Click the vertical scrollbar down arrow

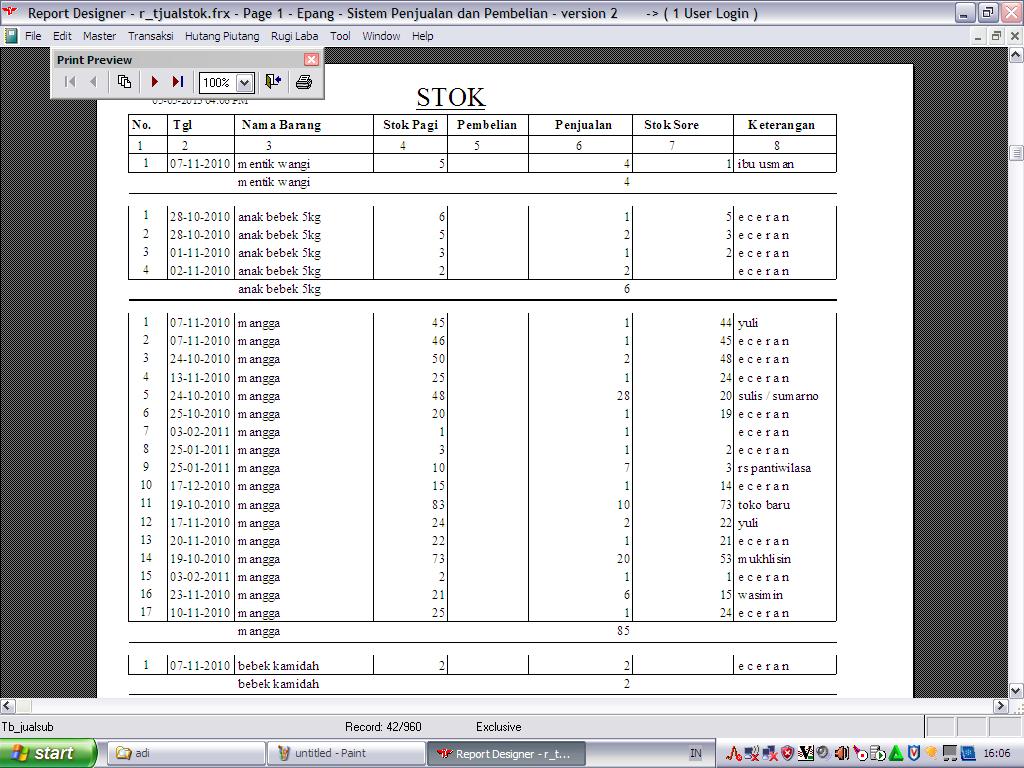click(1016, 690)
